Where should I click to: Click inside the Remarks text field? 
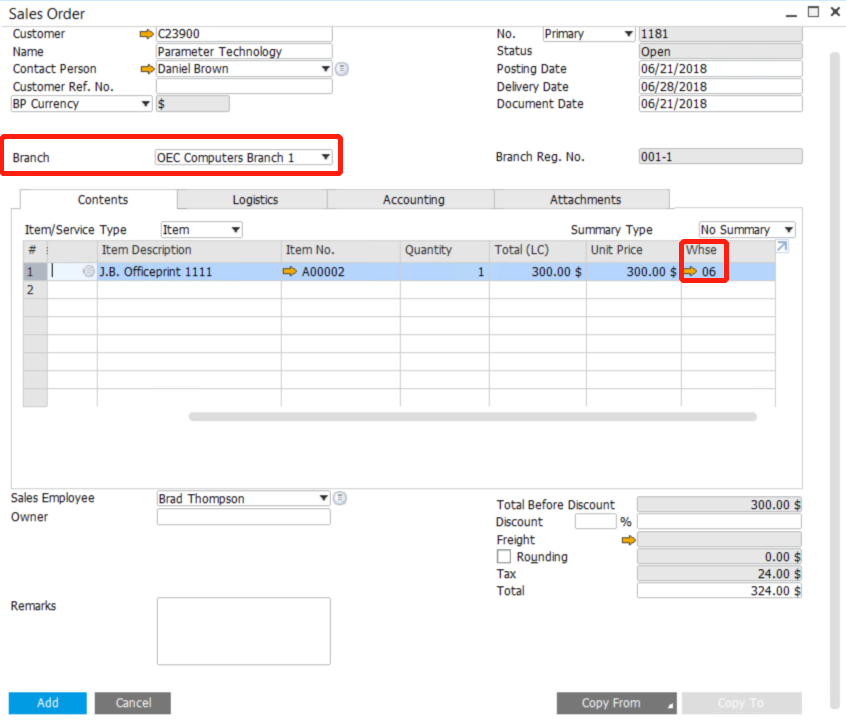tap(243, 630)
